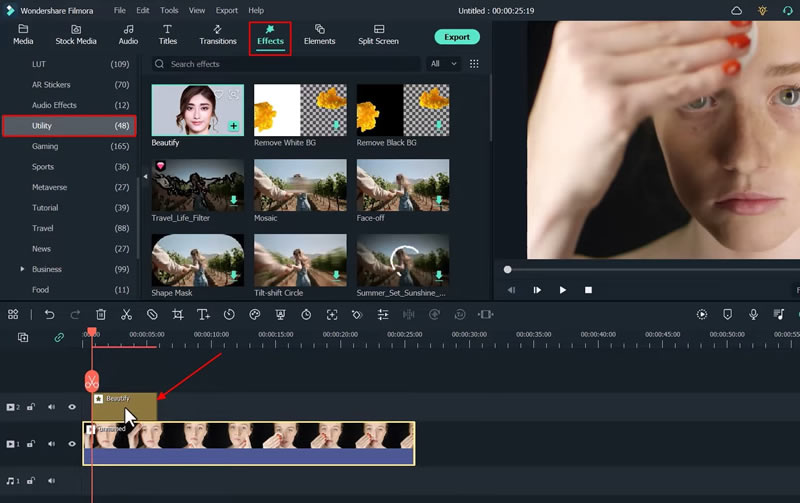Image resolution: width=800 pixels, height=503 pixels.
Task: Click the Duration timer icon
Action: [x=306, y=315]
